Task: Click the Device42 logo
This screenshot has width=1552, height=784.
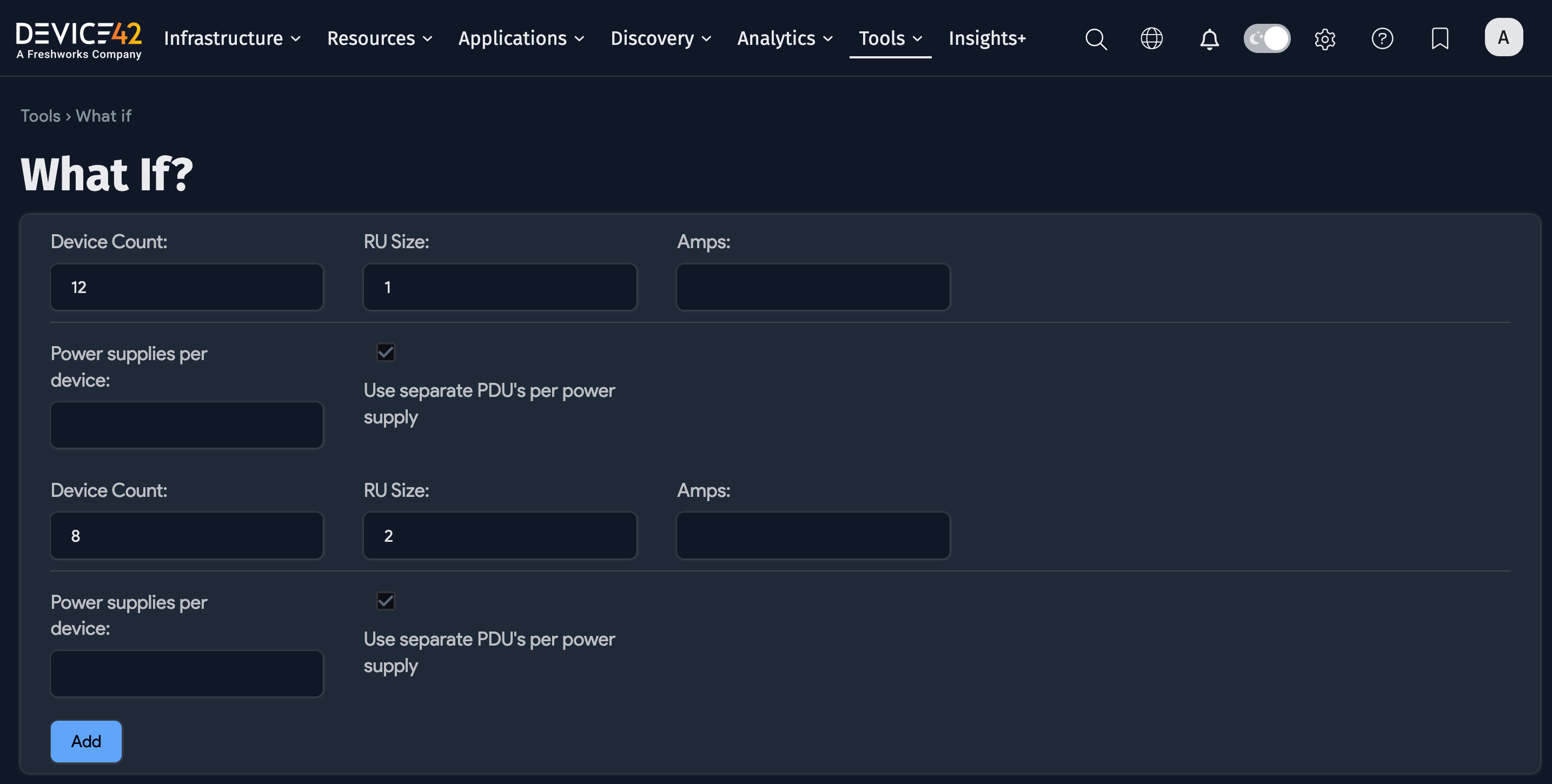Action: coord(79,40)
